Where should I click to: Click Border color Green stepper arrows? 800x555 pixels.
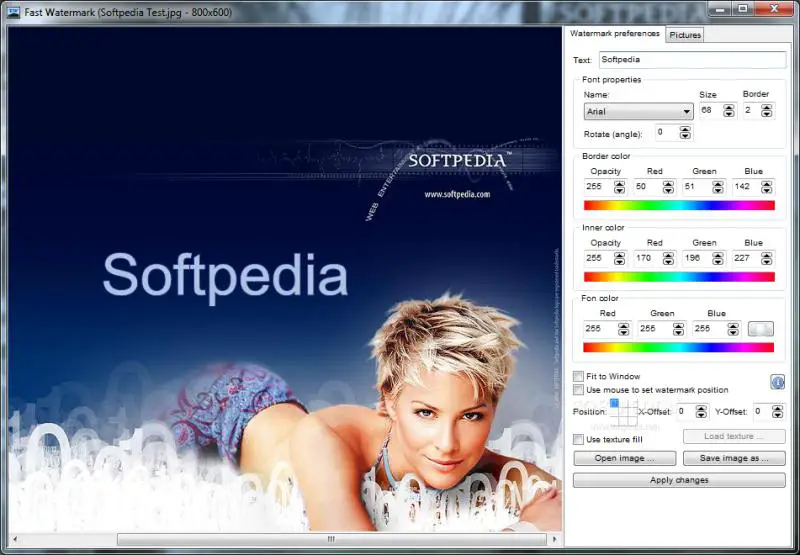pyautogui.click(x=718, y=187)
